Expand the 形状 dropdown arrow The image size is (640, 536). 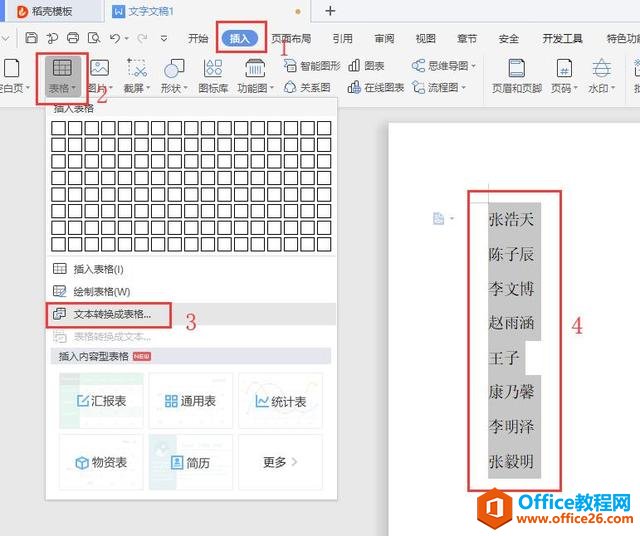click(185, 88)
